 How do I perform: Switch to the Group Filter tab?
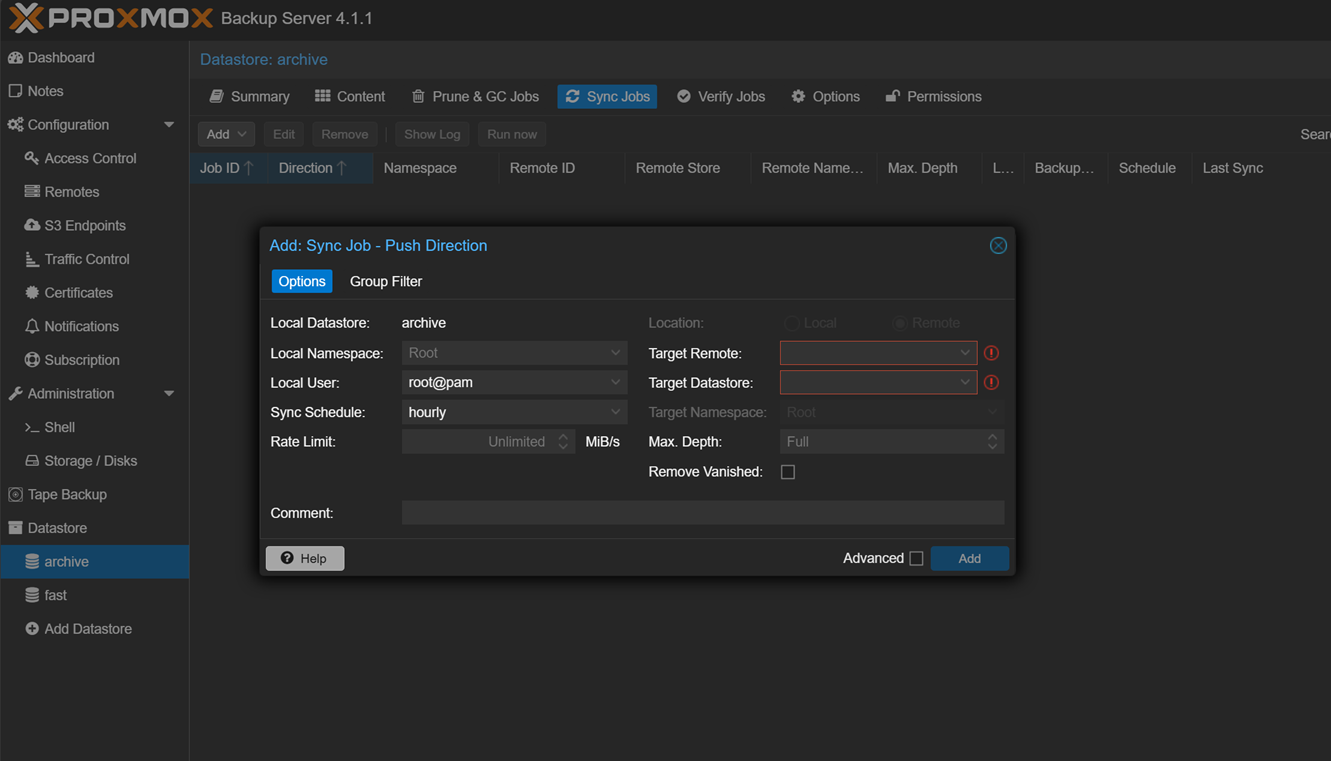click(385, 281)
